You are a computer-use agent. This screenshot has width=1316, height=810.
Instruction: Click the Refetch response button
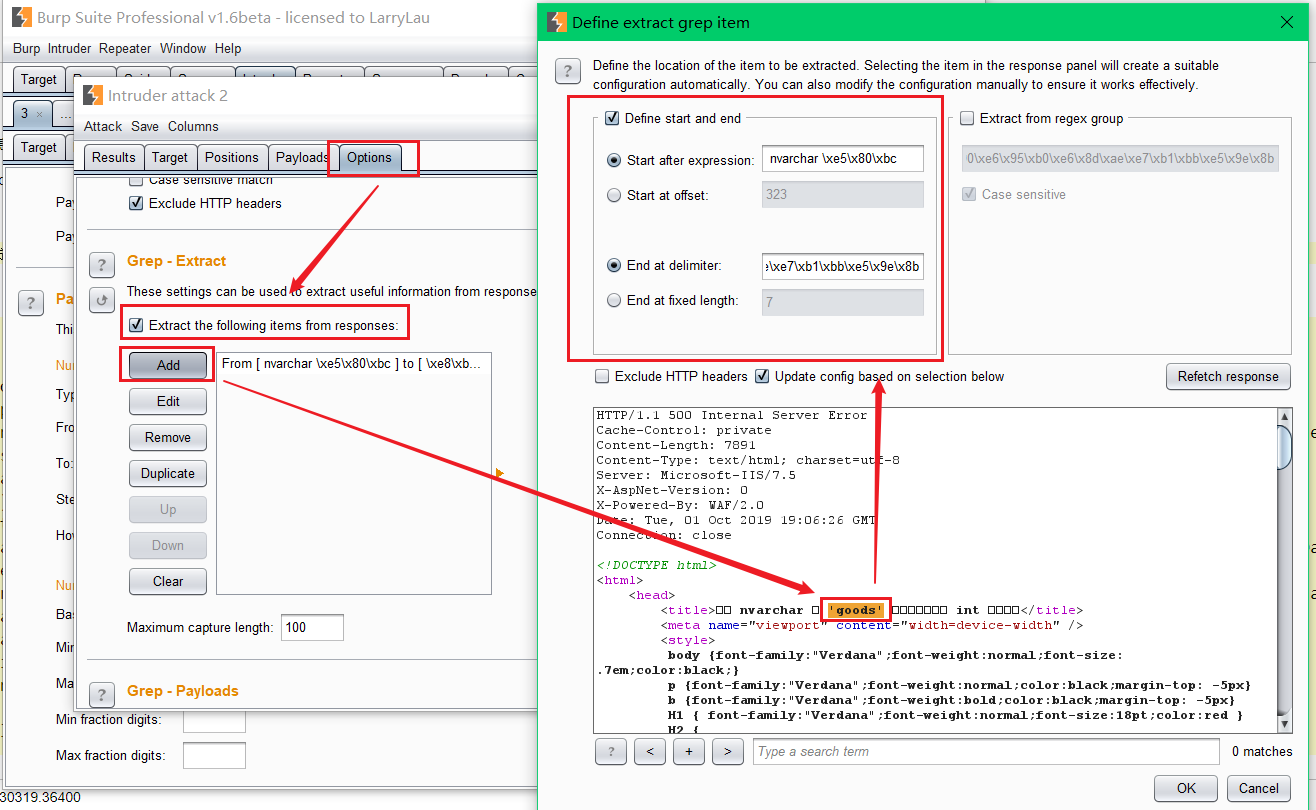pyautogui.click(x=1228, y=377)
